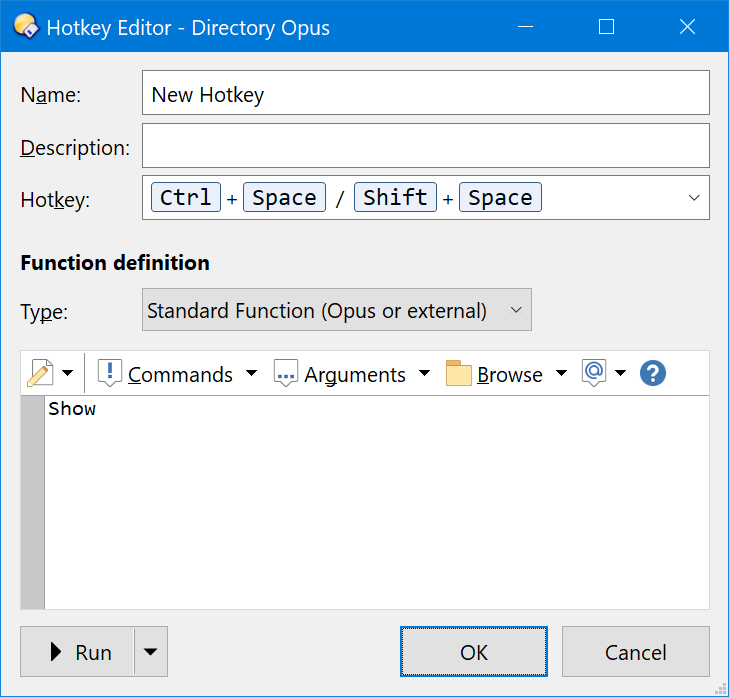Expand the Hotkey field dropdown chevron
Image resolution: width=729 pixels, height=697 pixels.
[694, 198]
